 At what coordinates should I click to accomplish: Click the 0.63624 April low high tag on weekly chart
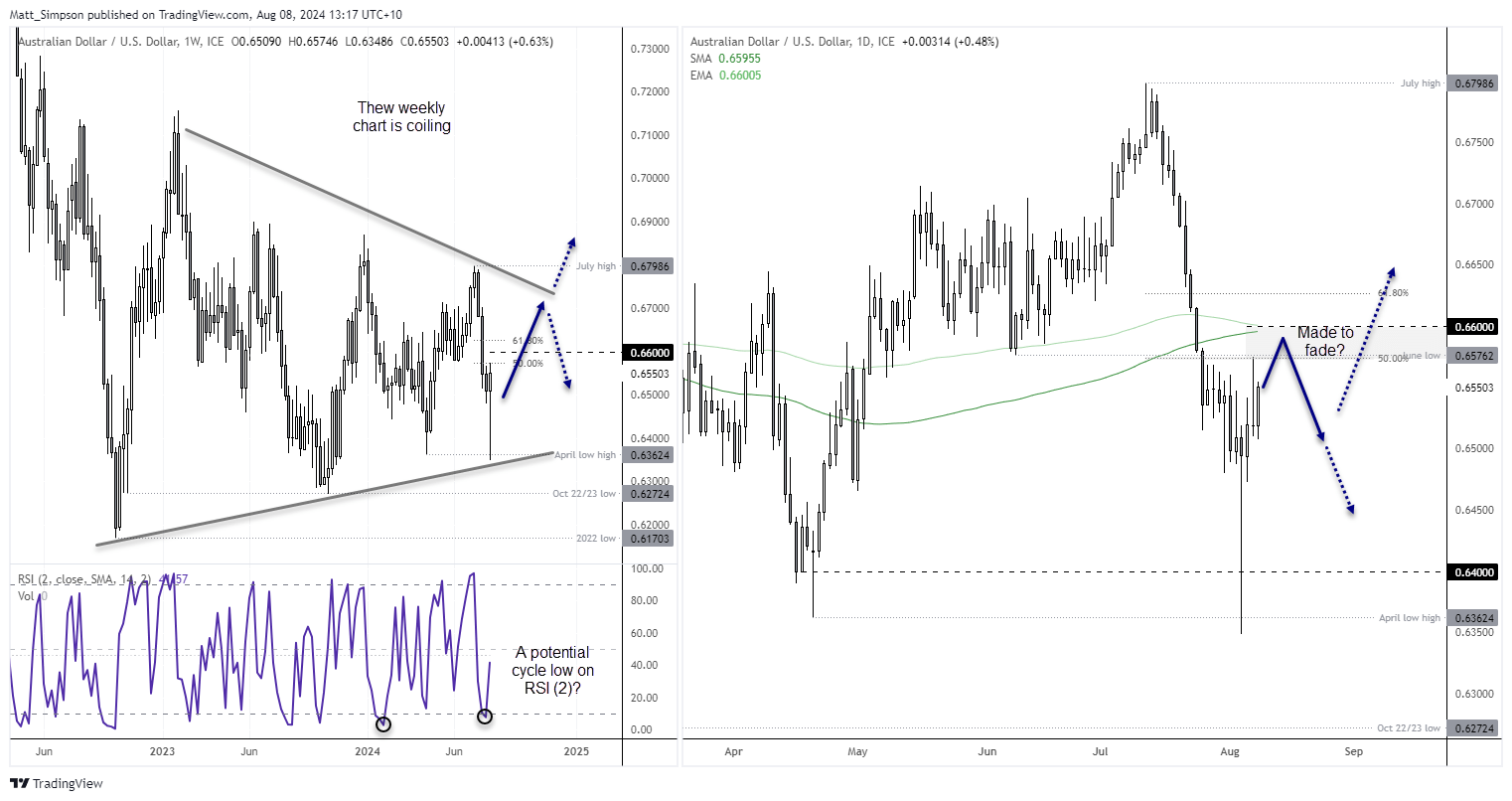pos(648,455)
